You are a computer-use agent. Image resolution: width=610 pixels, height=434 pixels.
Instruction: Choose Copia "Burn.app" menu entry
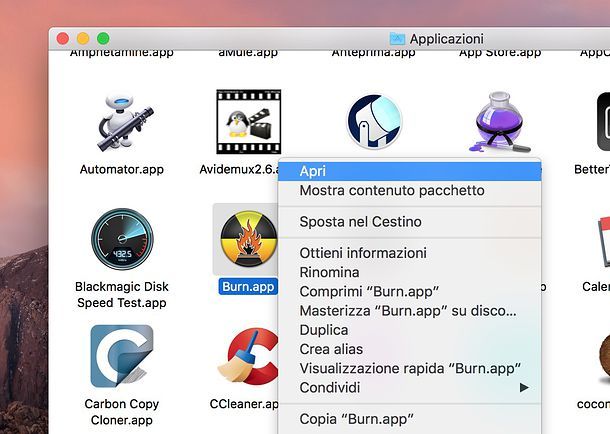coord(410,419)
